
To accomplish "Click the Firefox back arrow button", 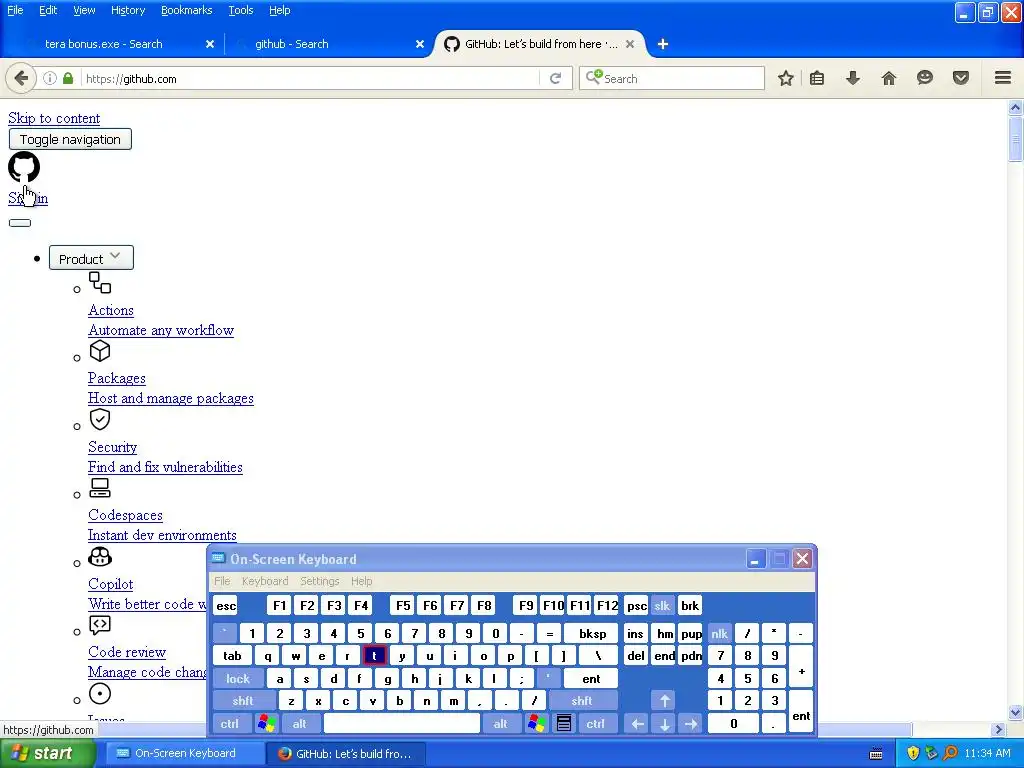I will point(20,78).
